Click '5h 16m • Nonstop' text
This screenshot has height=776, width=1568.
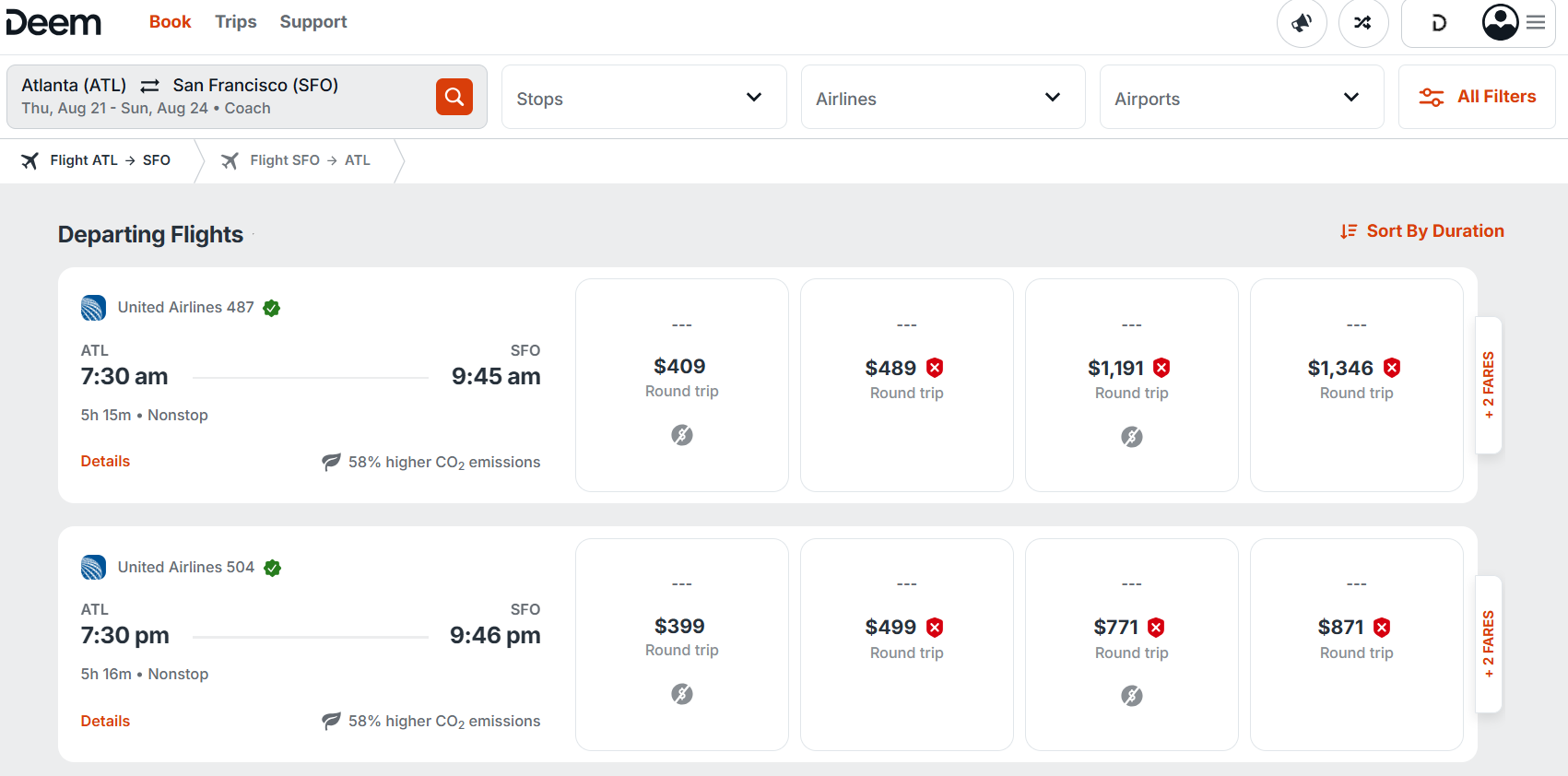coord(144,675)
